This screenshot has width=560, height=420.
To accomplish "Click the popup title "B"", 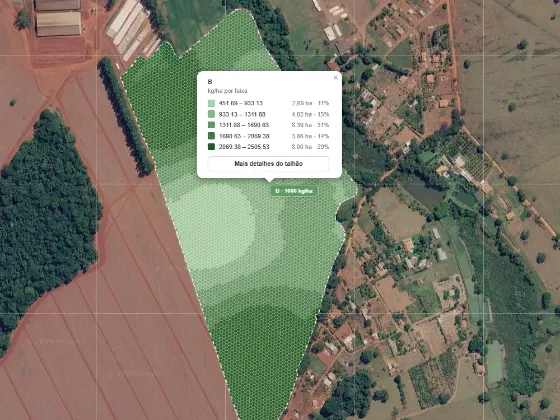I will coord(210,82).
